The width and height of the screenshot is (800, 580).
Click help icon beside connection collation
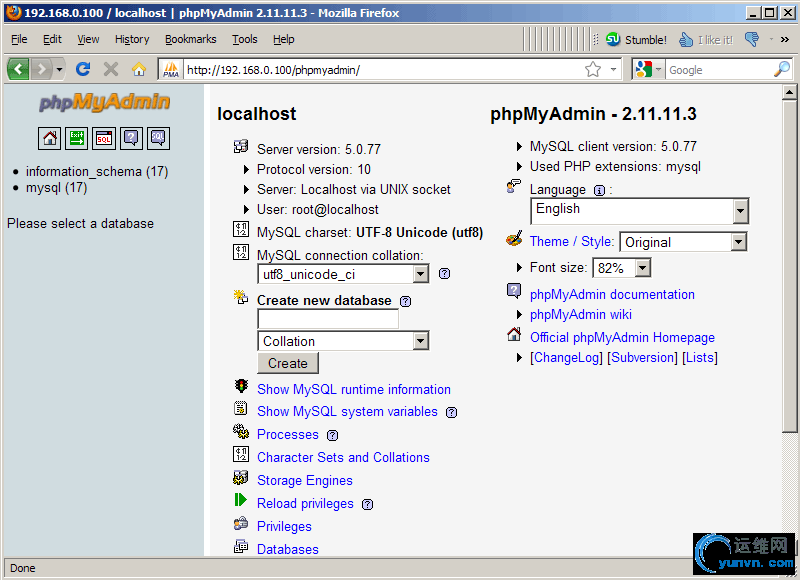point(444,274)
